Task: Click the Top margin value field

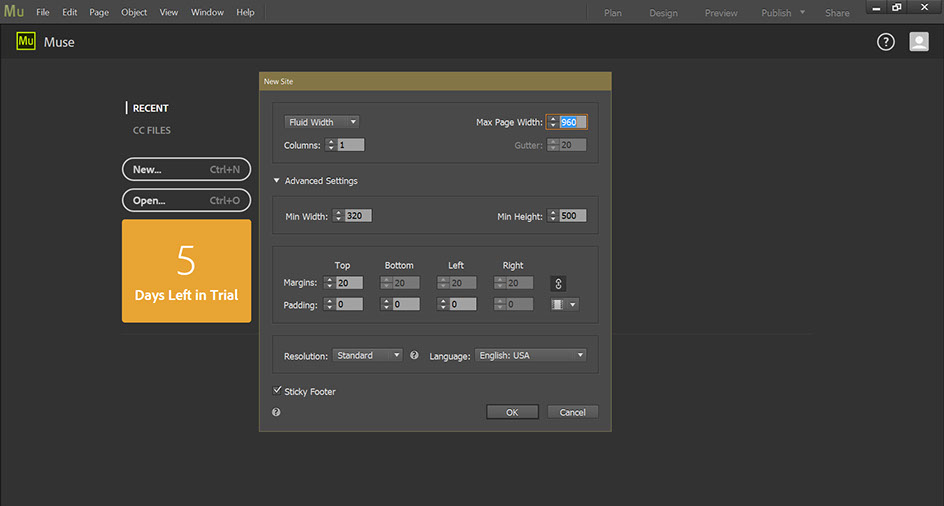Action: (349, 283)
